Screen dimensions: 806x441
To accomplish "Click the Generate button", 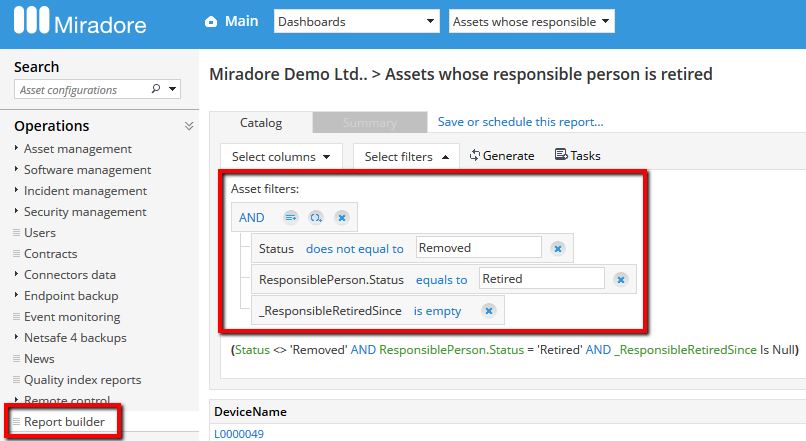I will coord(502,155).
